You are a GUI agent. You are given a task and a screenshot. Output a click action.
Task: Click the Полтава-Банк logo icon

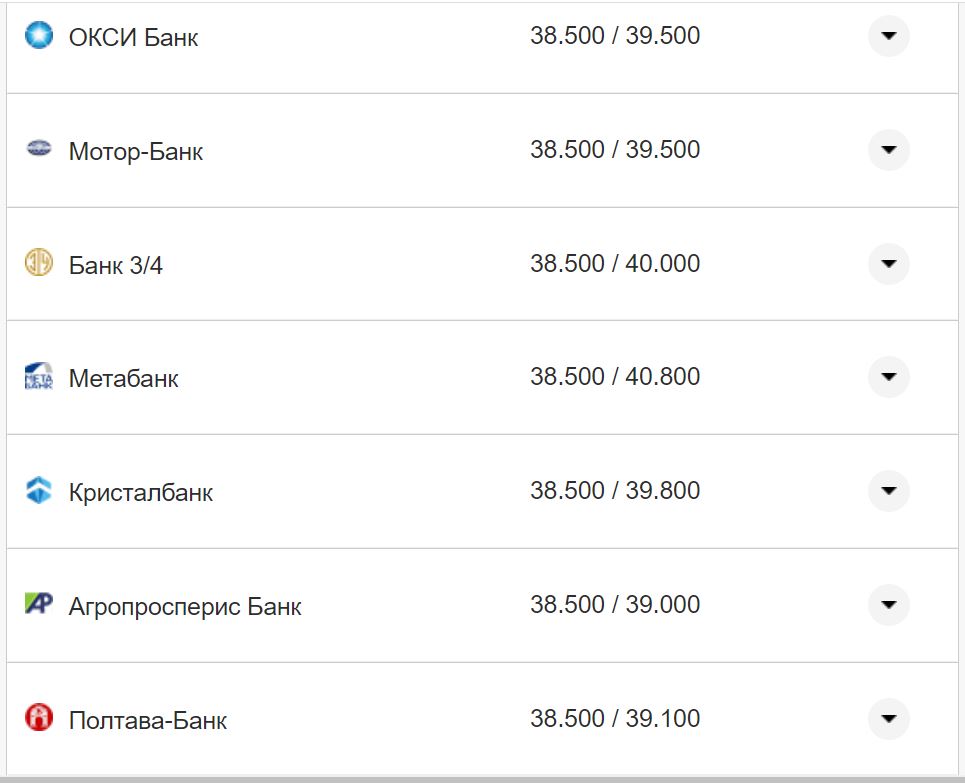tap(38, 718)
